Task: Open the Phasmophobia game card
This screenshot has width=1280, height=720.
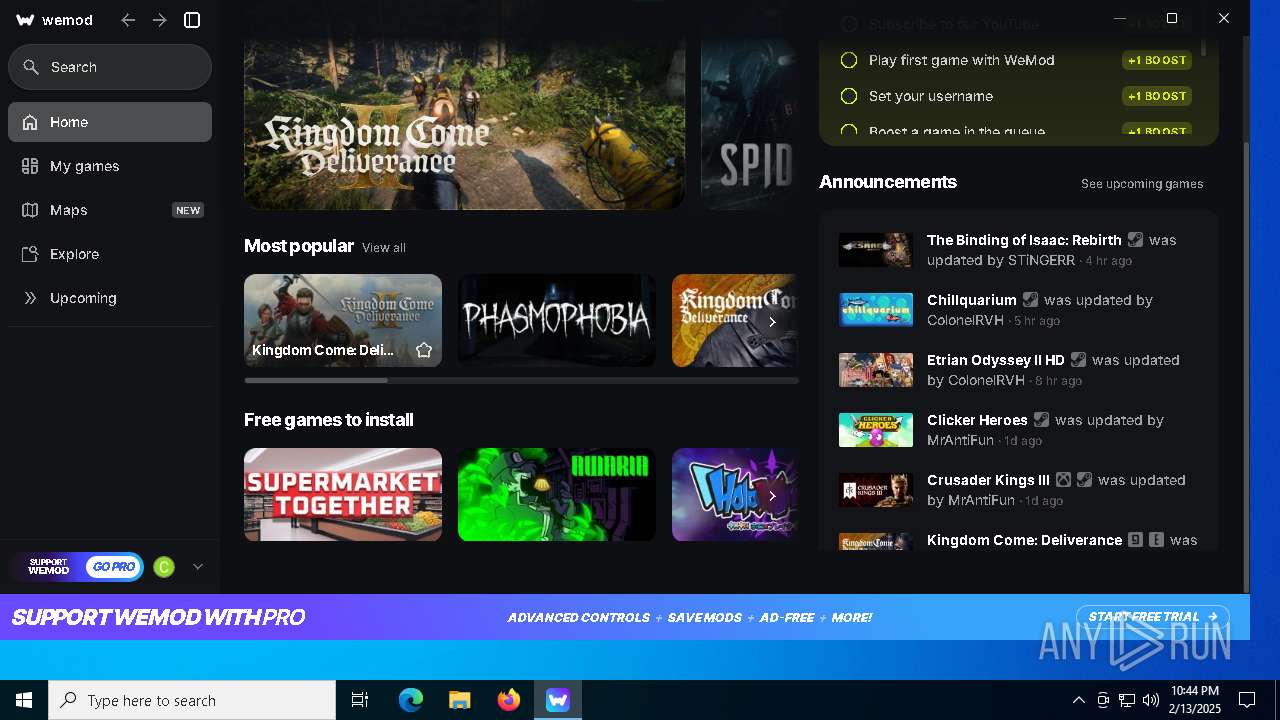Action: click(557, 320)
